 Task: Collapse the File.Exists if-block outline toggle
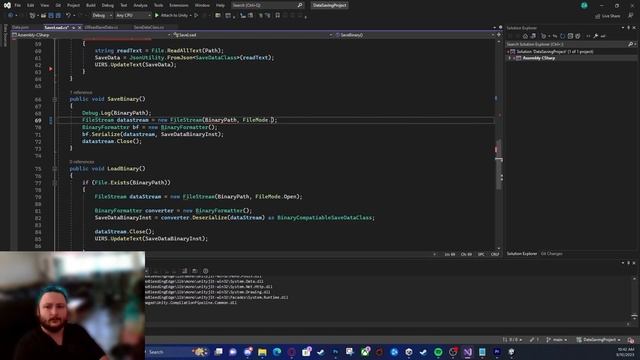click(x=54, y=182)
